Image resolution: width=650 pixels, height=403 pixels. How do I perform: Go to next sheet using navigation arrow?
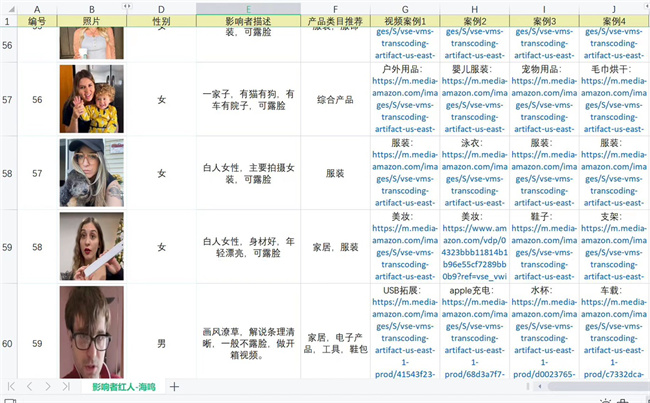coord(48,386)
